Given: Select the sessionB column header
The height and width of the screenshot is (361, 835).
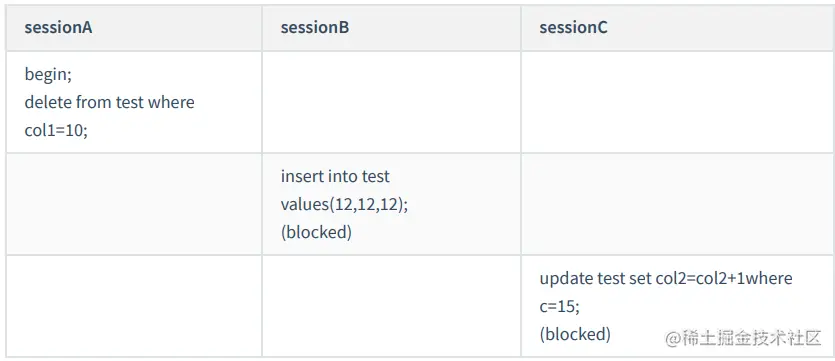Looking at the screenshot, I should [x=391, y=28].
